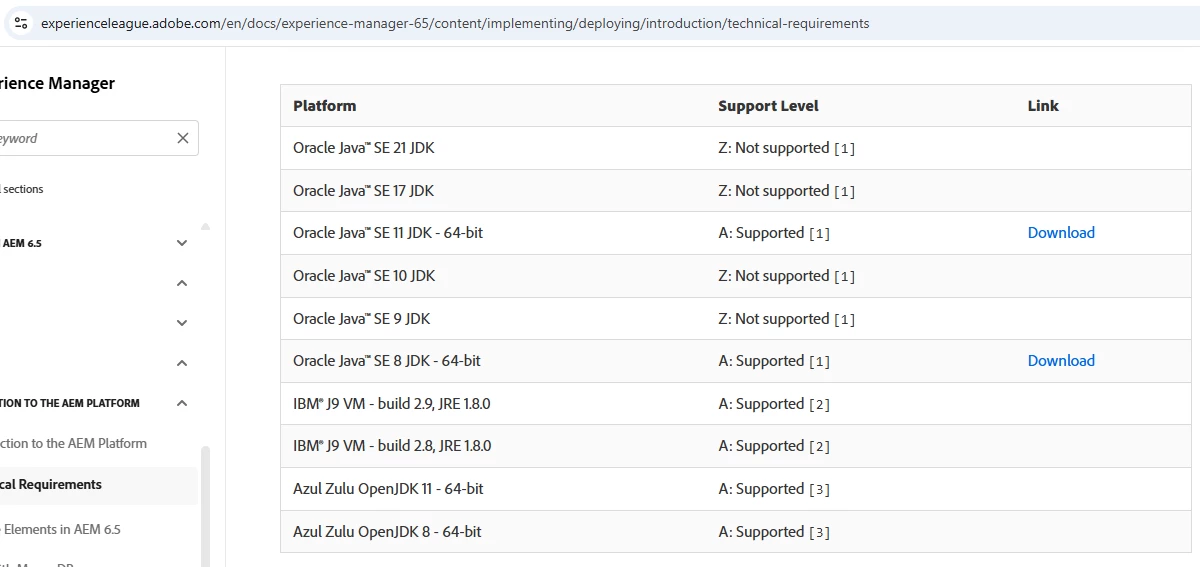Toggle the AEM 6.5 section chevron

[x=182, y=243]
